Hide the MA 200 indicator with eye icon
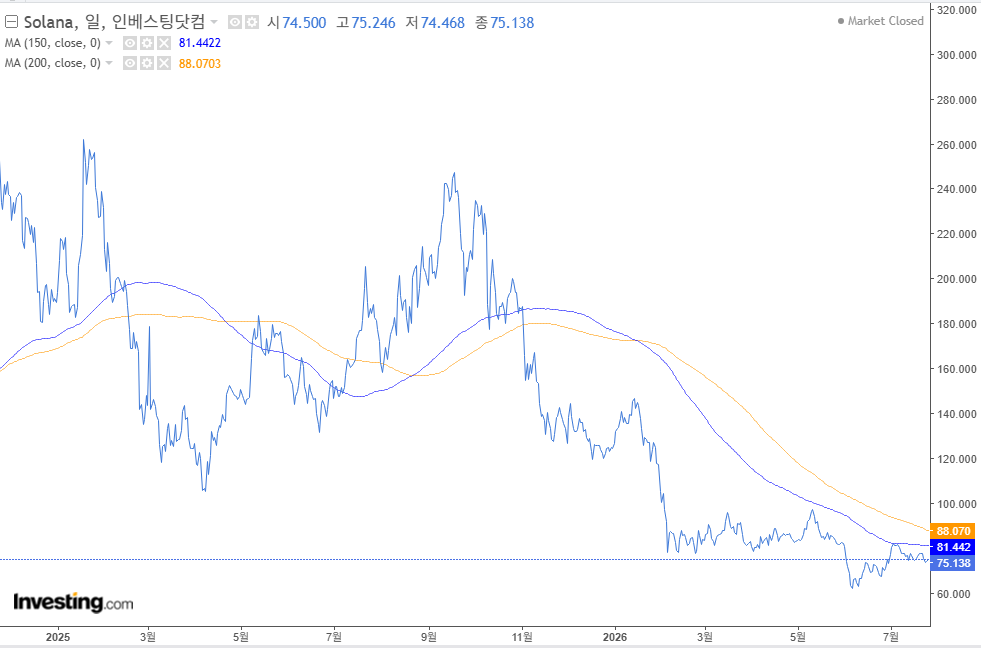The image size is (981, 648). pyautogui.click(x=130, y=63)
